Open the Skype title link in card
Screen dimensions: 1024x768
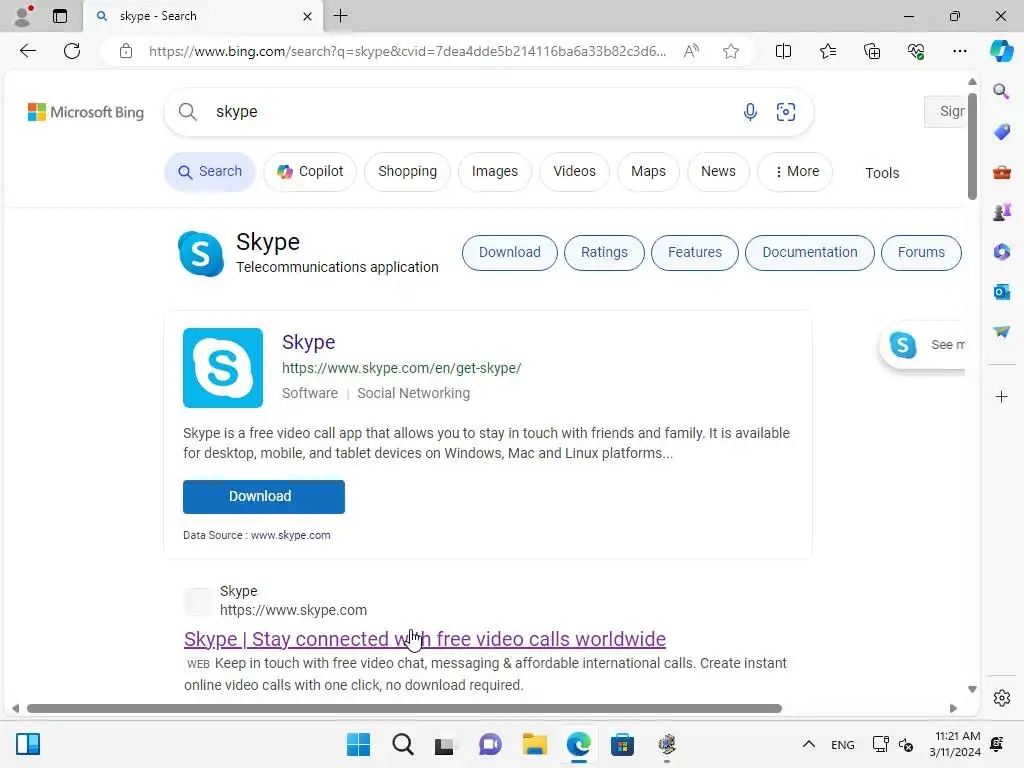pyautogui.click(x=308, y=342)
